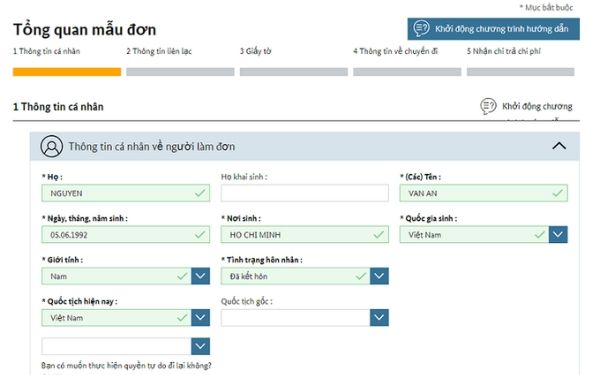Click the 'Quốc tịch gốc' label
Viewport: 600px width, 375px height.
[247, 302]
